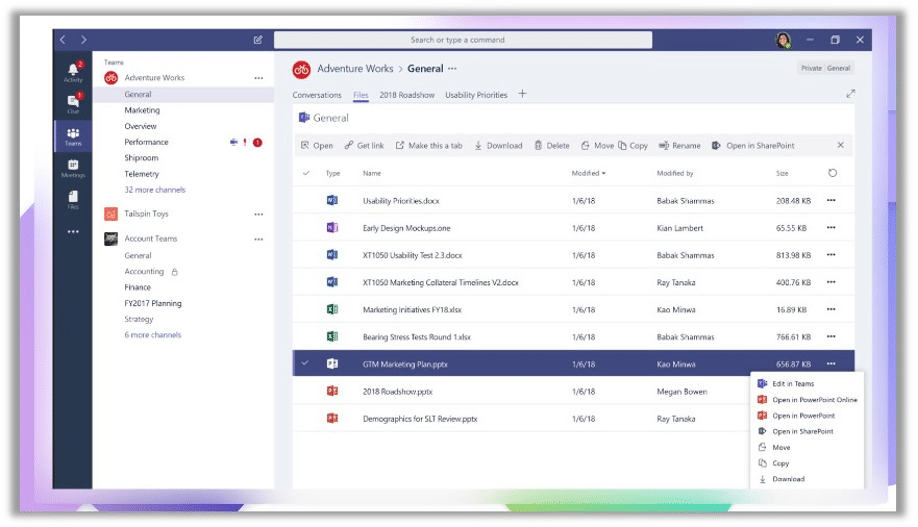Image resolution: width=918 pixels, height=527 pixels.
Task: Click Open in SharePoint in toolbar
Action: [x=753, y=145]
